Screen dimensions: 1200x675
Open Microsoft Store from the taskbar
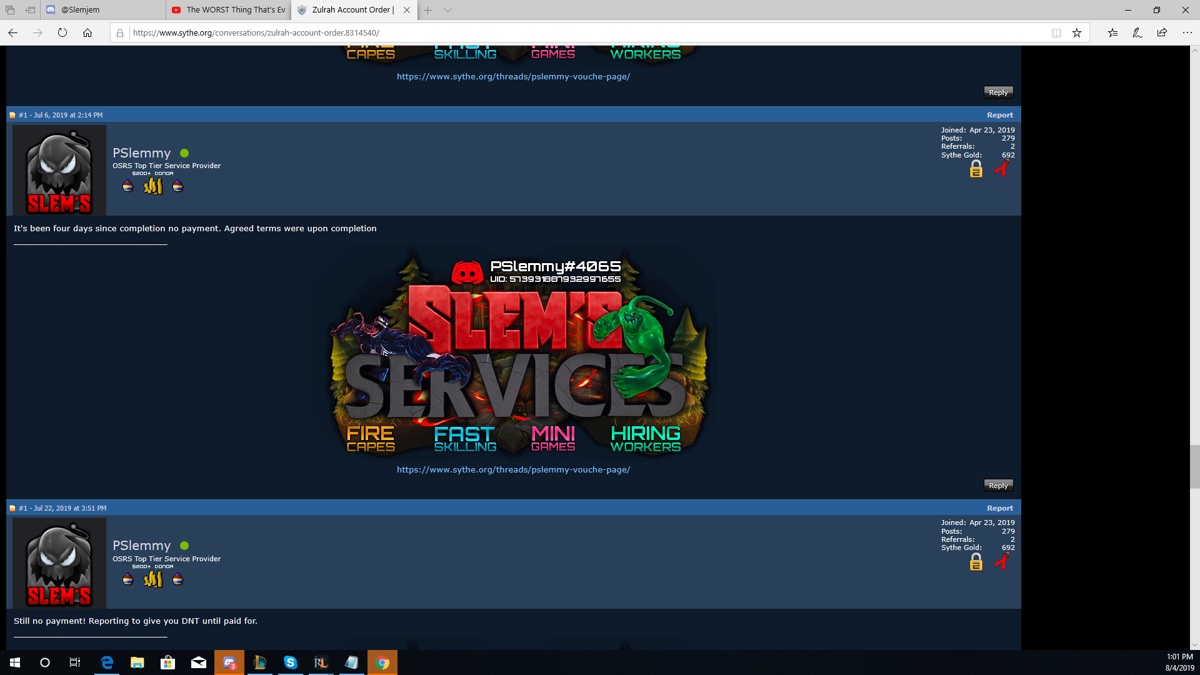tap(168, 662)
